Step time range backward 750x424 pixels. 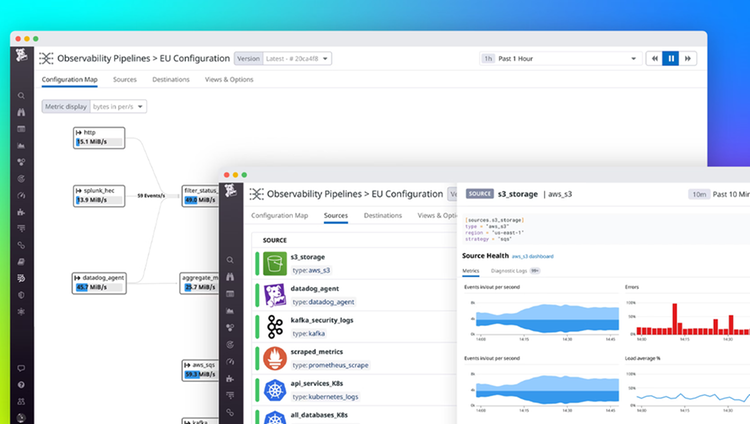(654, 58)
